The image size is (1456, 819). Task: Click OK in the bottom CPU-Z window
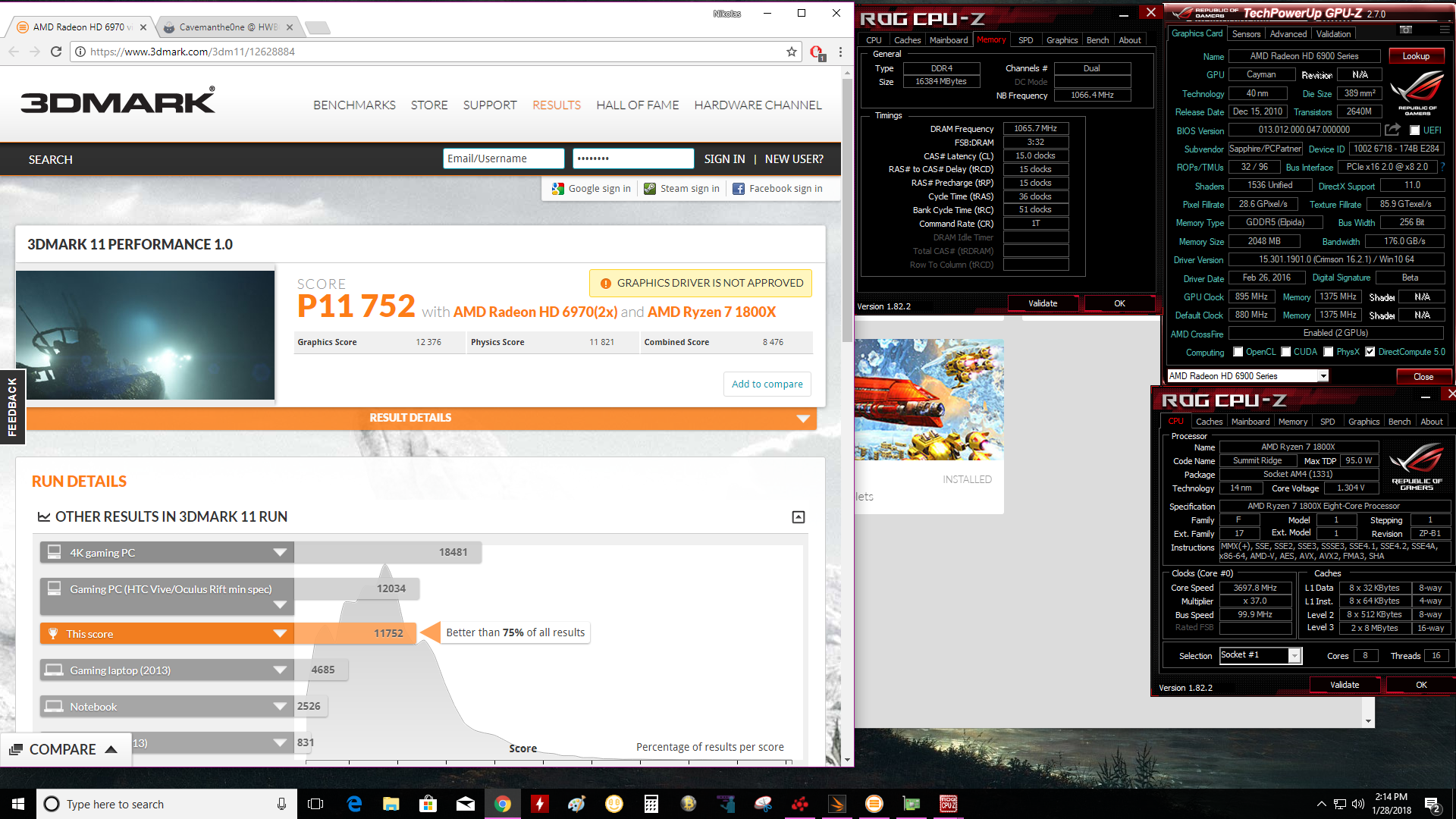(x=1421, y=685)
